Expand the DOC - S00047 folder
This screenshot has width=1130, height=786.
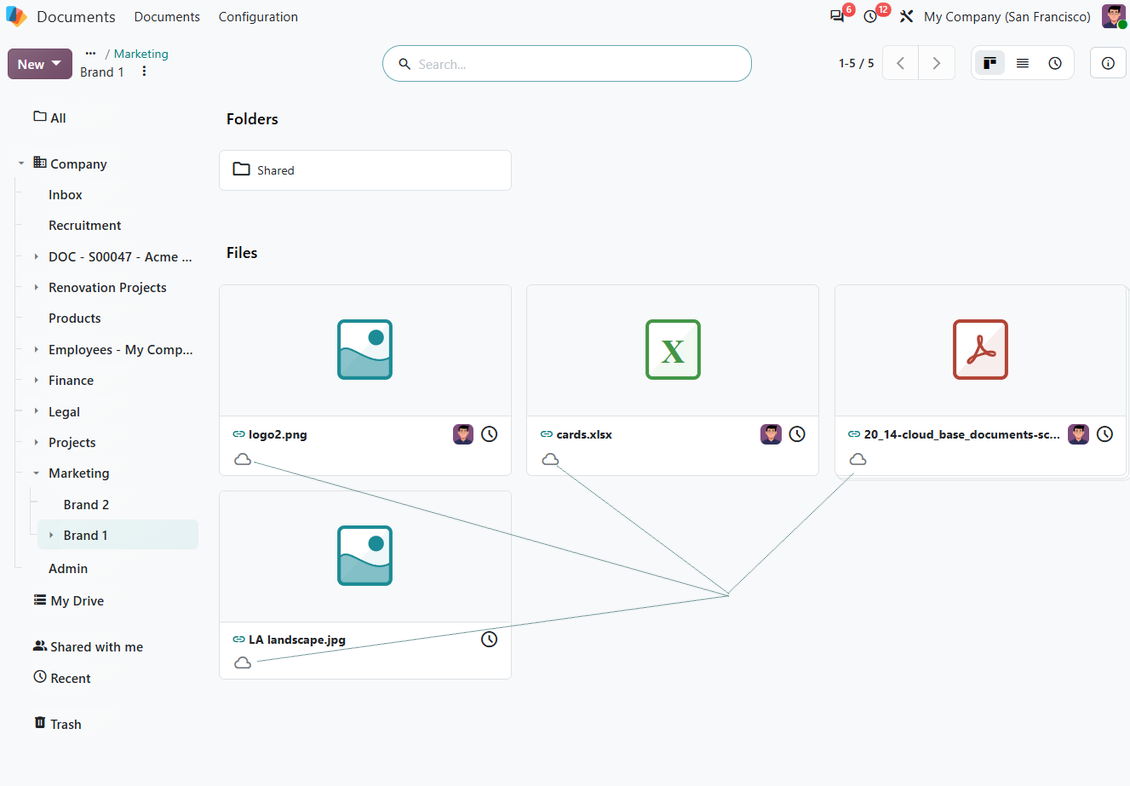[36, 256]
